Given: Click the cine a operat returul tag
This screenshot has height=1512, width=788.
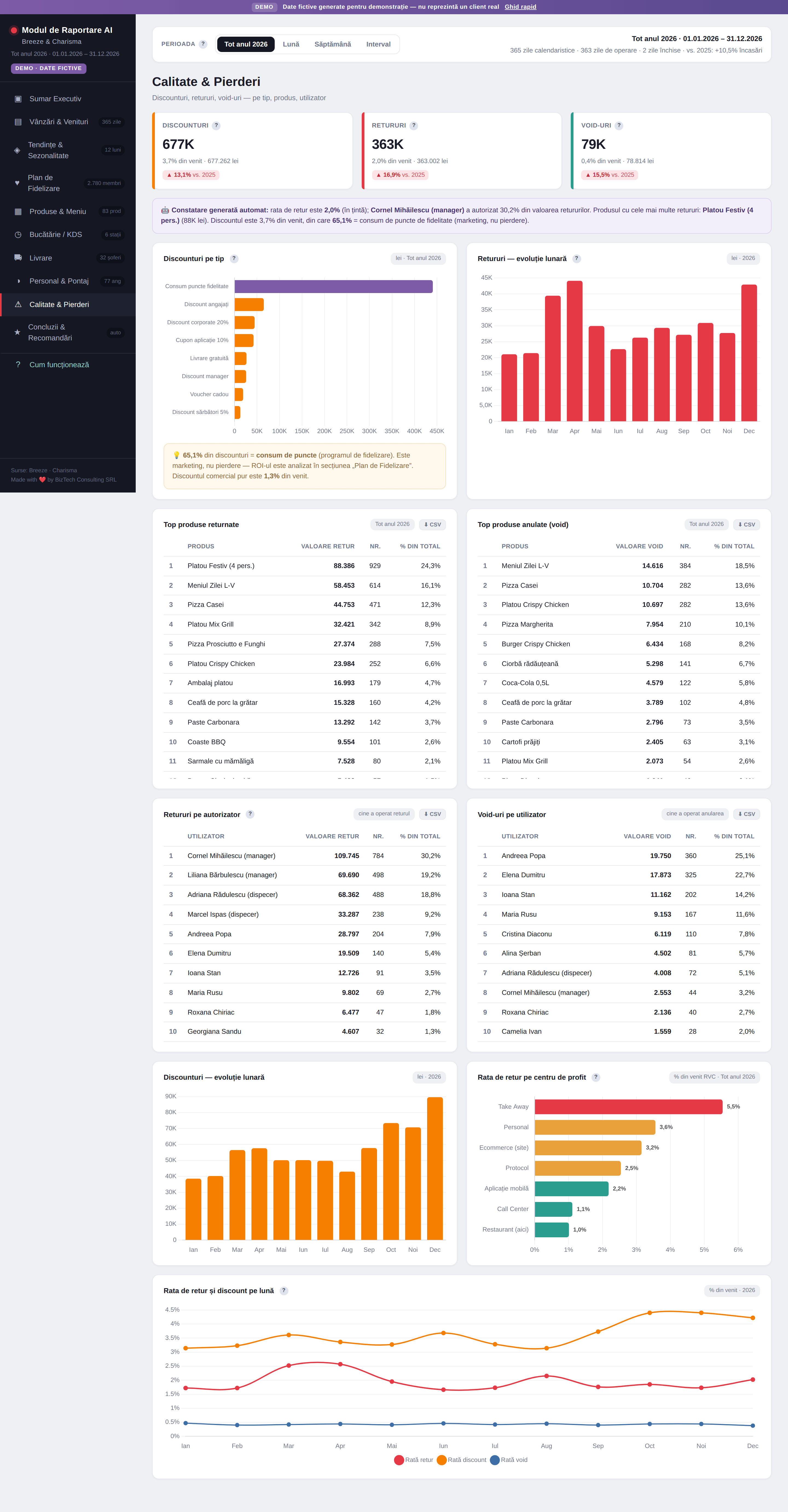Looking at the screenshot, I should point(384,813).
